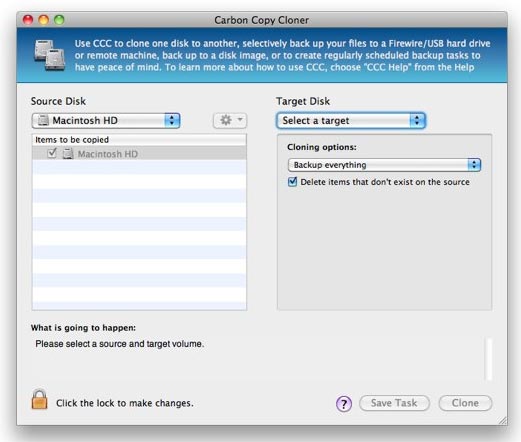Click the CCC disk clone icon in banner
Image resolution: width=521 pixels, height=442 pixels.
click(x=49, y=55)
